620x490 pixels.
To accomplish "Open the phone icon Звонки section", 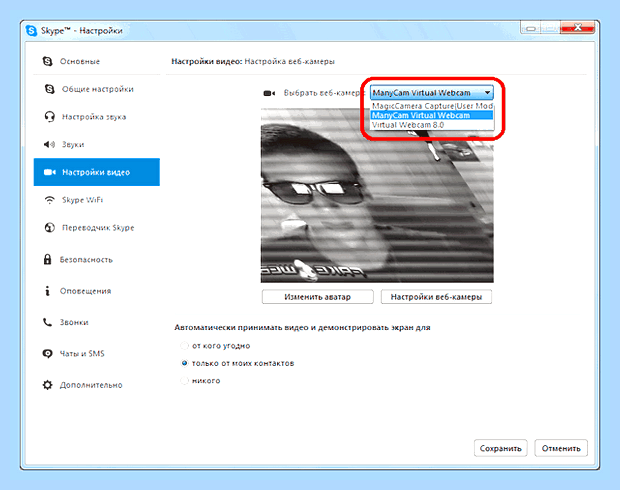I will (x=47, y=322).
